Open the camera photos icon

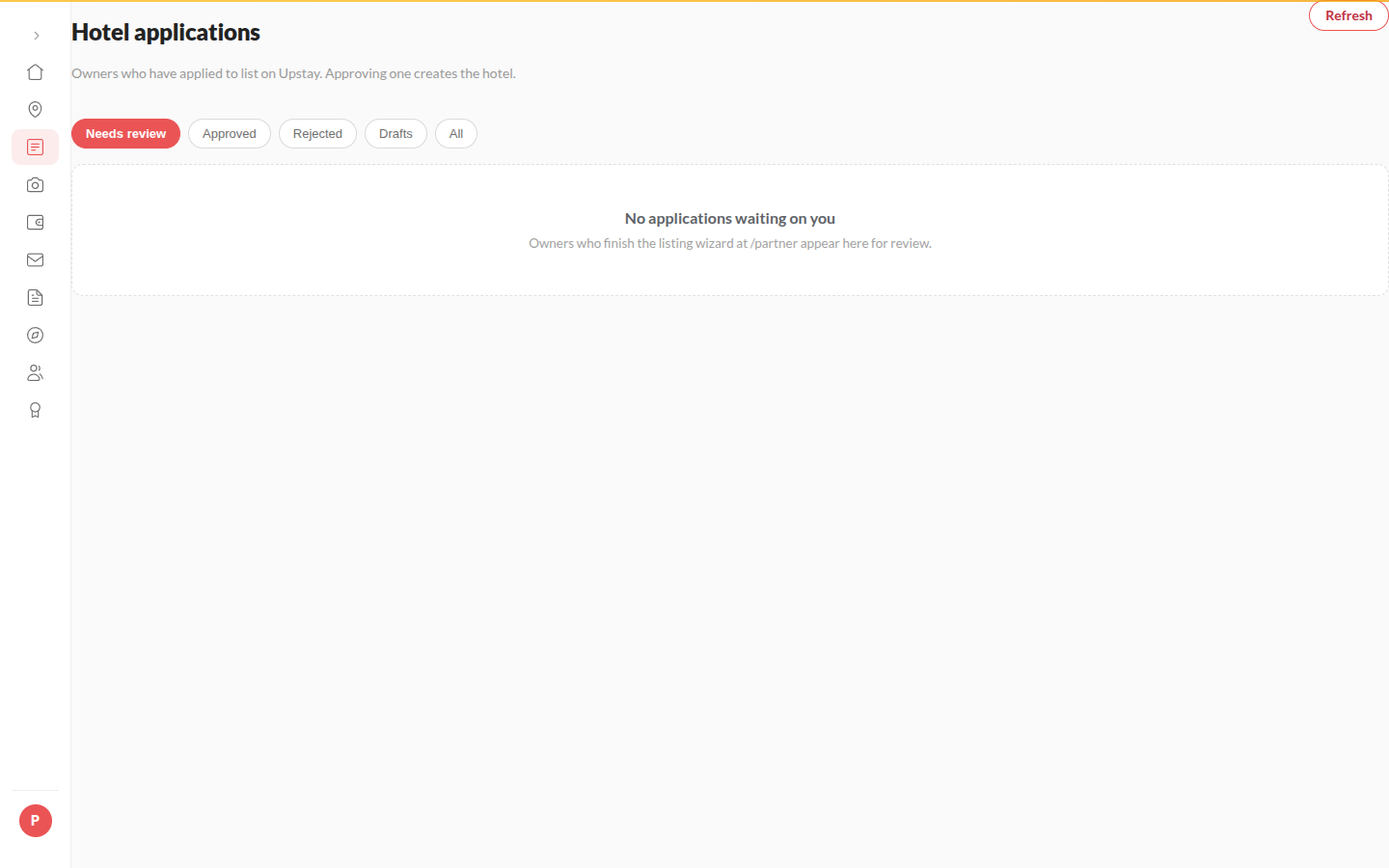coord(36,185)
